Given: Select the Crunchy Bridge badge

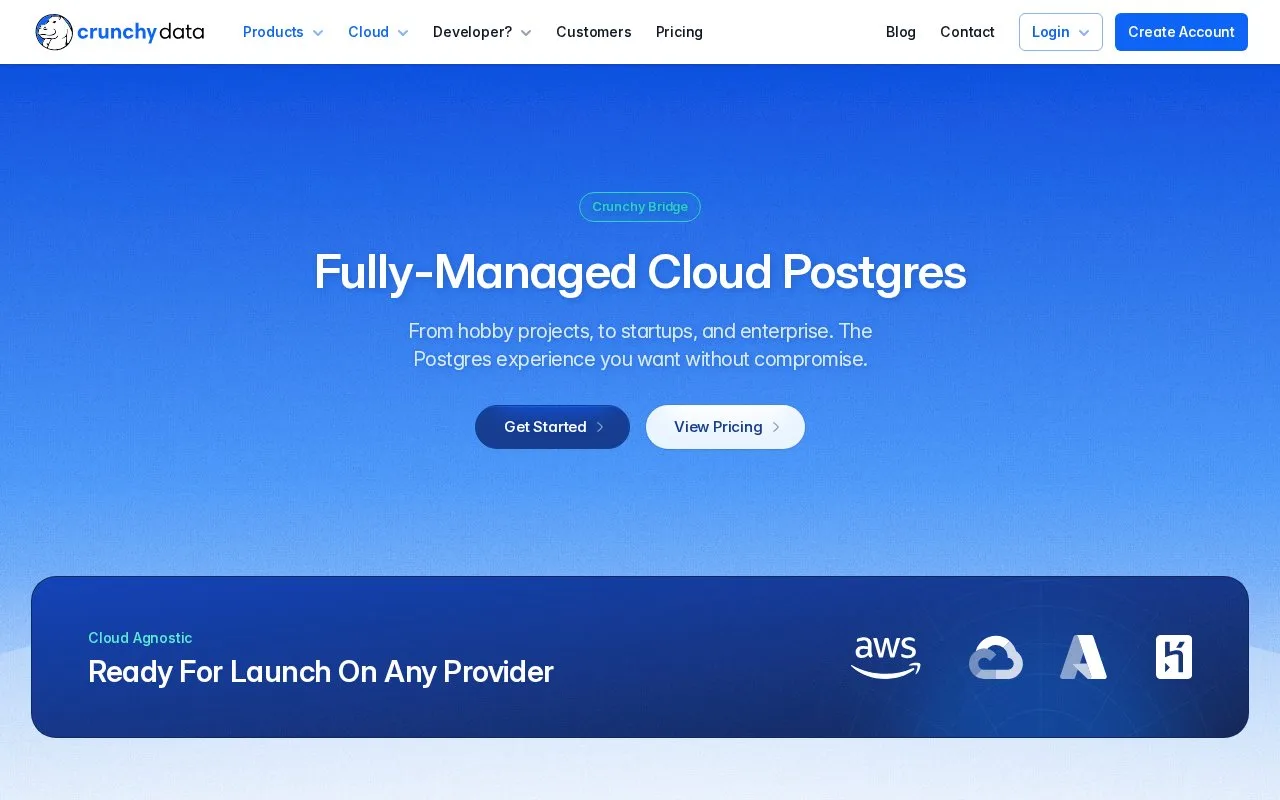Looking at the screenshot, I should (x=640, y=207).
